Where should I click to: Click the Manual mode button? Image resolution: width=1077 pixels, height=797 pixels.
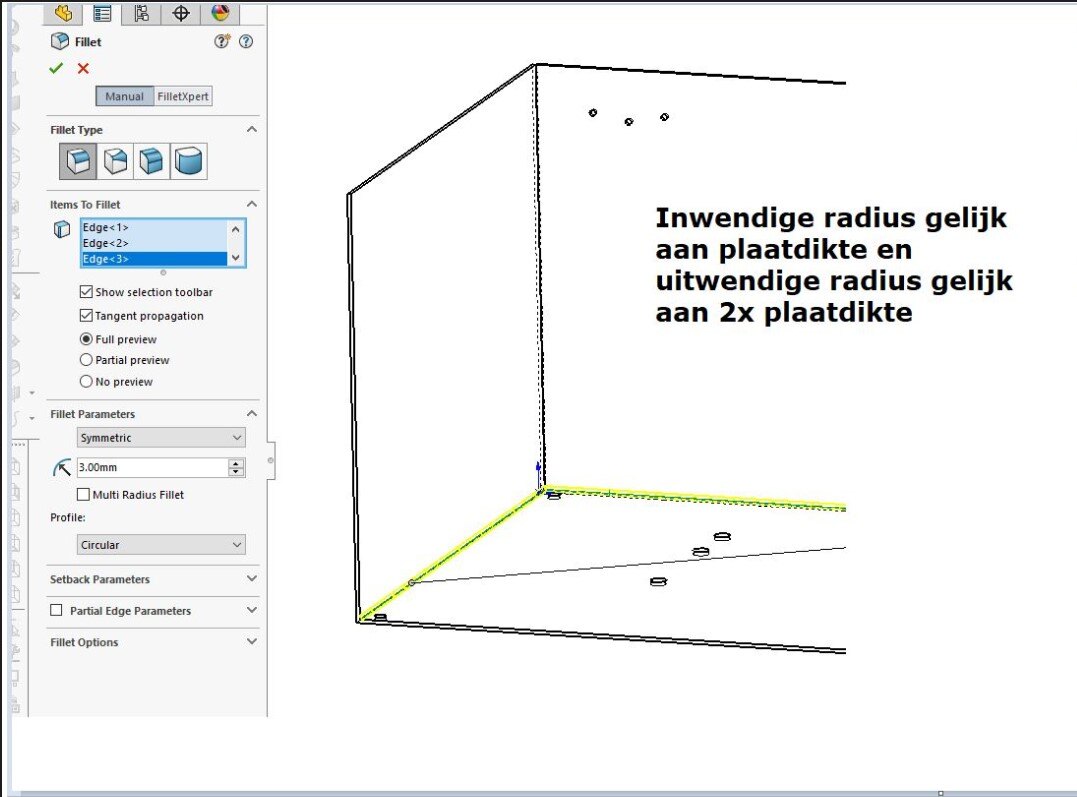125,97
